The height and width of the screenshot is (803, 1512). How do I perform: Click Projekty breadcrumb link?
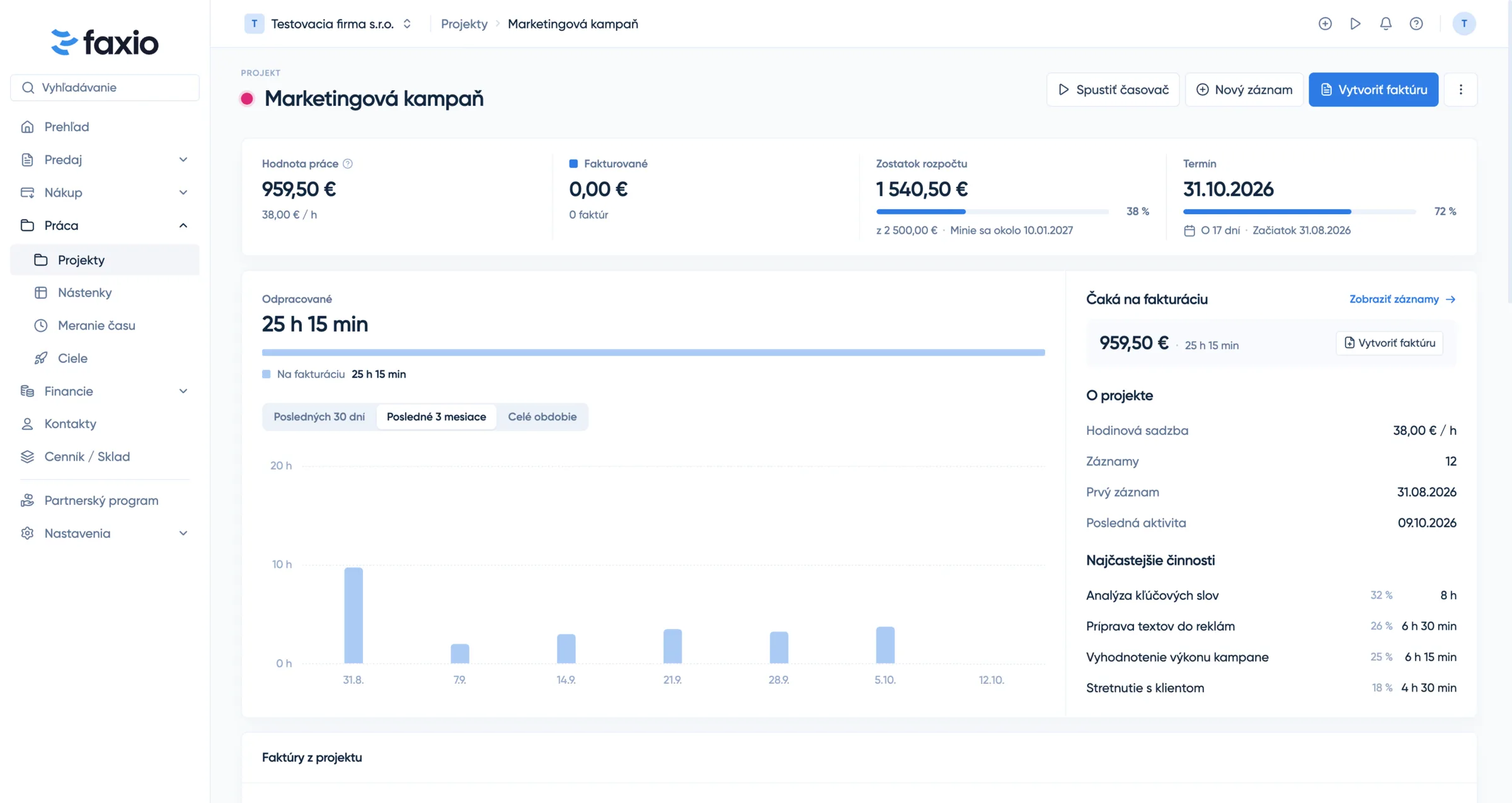click(x=464, y=23)
